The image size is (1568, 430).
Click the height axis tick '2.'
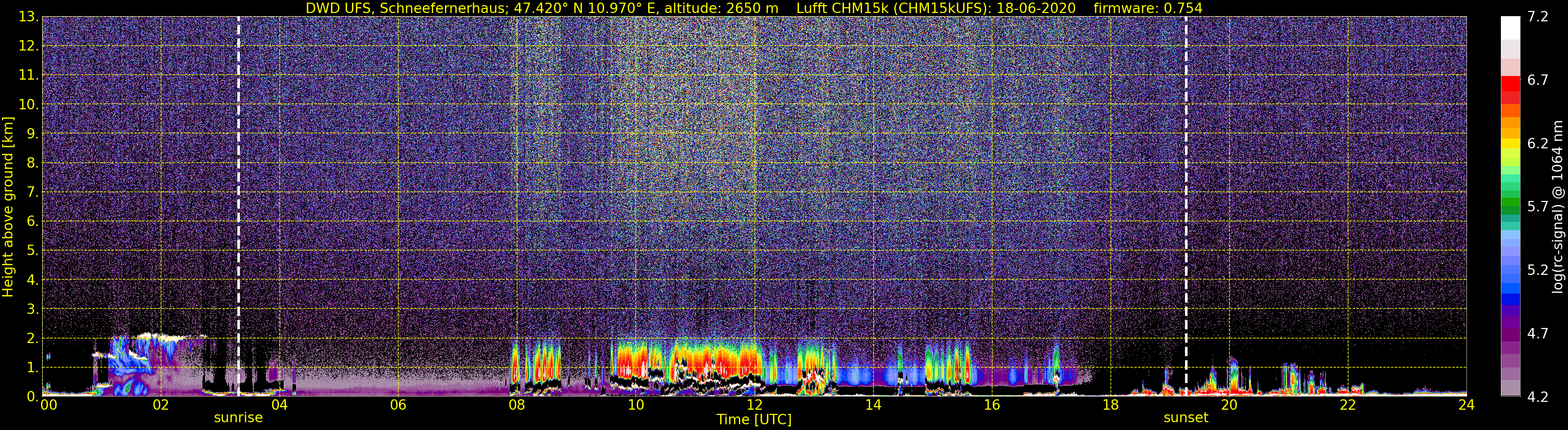point(32,339)
